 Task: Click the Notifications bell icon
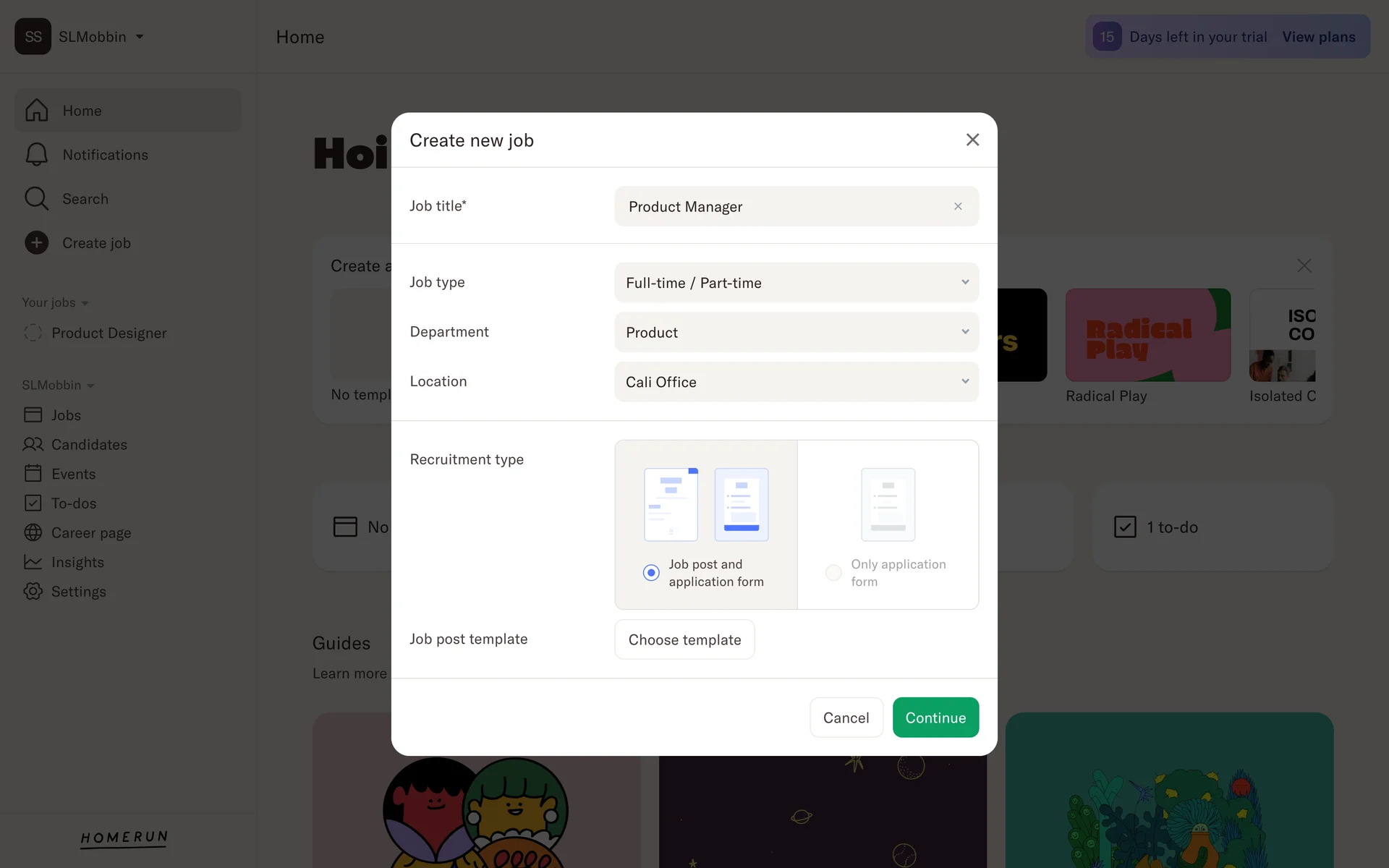(36, 154)
